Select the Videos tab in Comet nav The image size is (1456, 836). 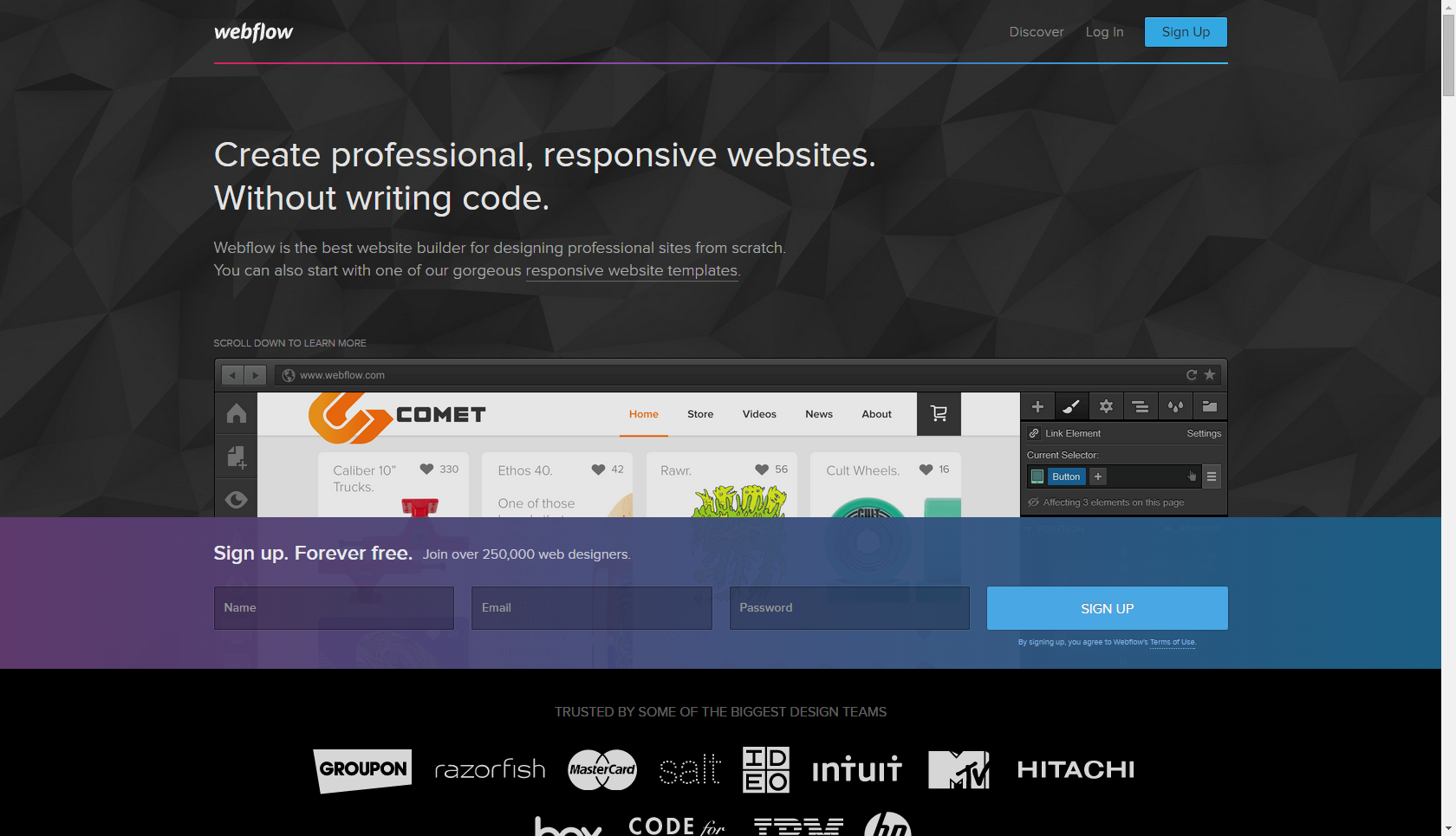(759, 414)
